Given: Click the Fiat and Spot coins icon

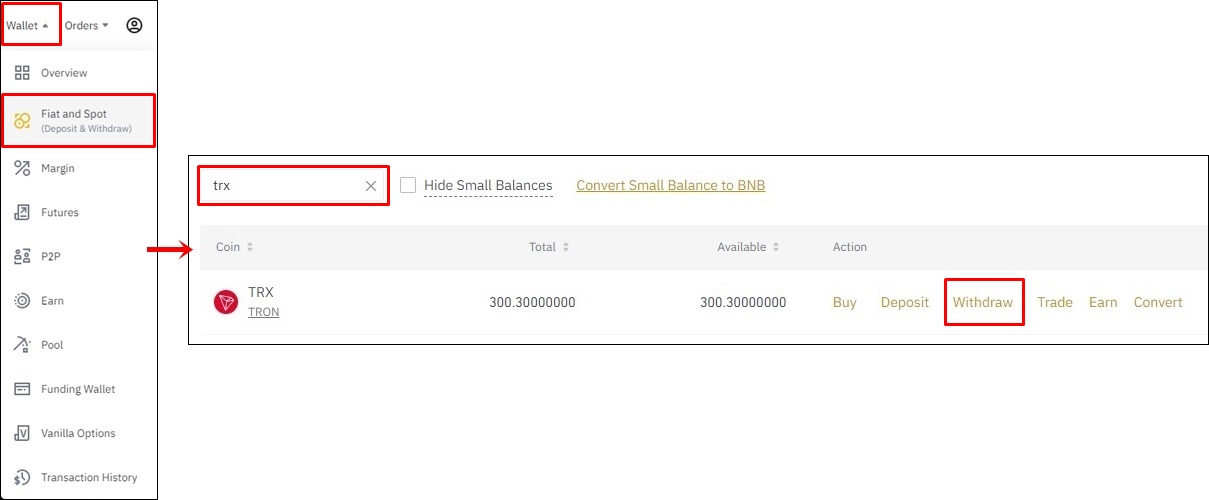Looking at the screenshot, I should (x=22, y=120).
